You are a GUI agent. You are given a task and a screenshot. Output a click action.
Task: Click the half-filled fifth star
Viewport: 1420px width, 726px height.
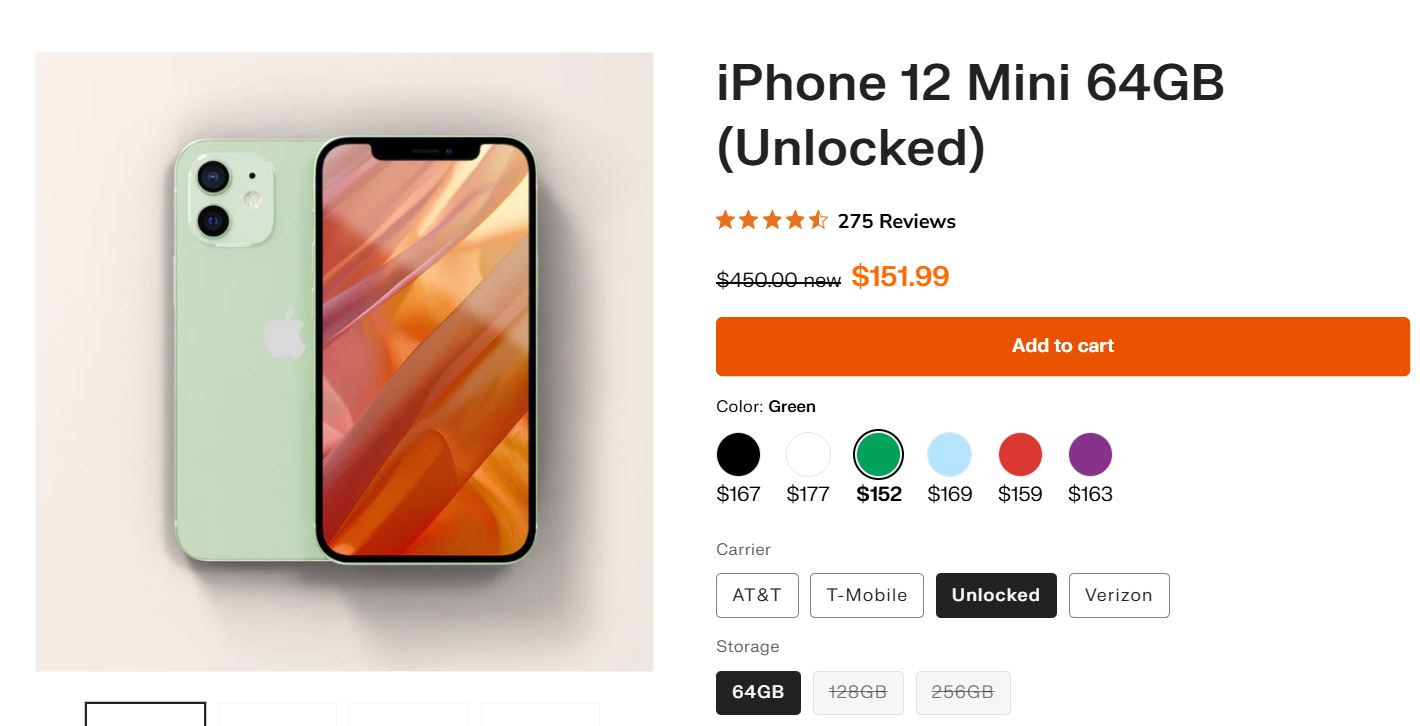click(x=820, y=220)
